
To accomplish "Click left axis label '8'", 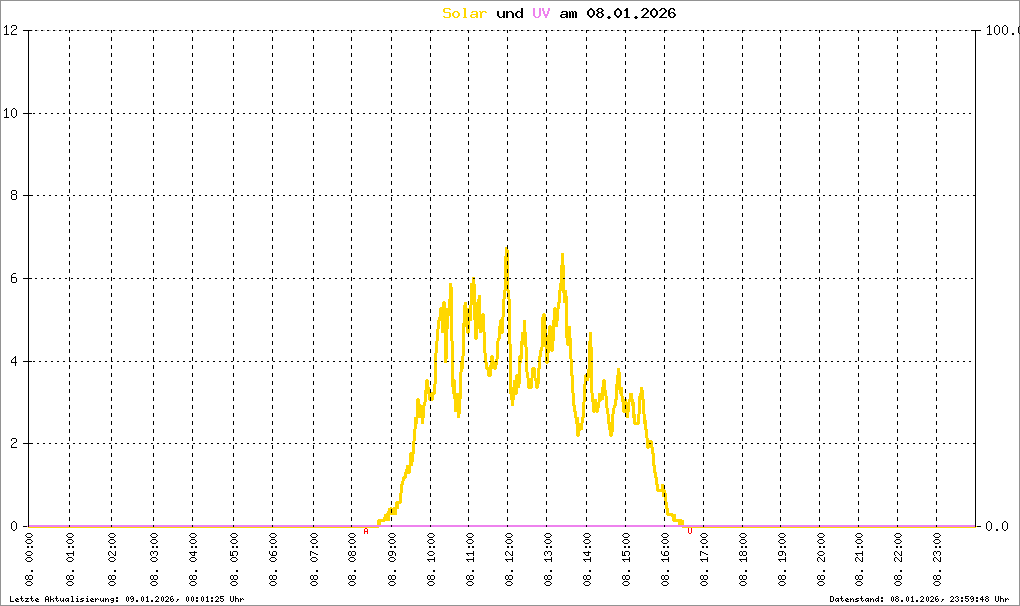I will point(14,196).
